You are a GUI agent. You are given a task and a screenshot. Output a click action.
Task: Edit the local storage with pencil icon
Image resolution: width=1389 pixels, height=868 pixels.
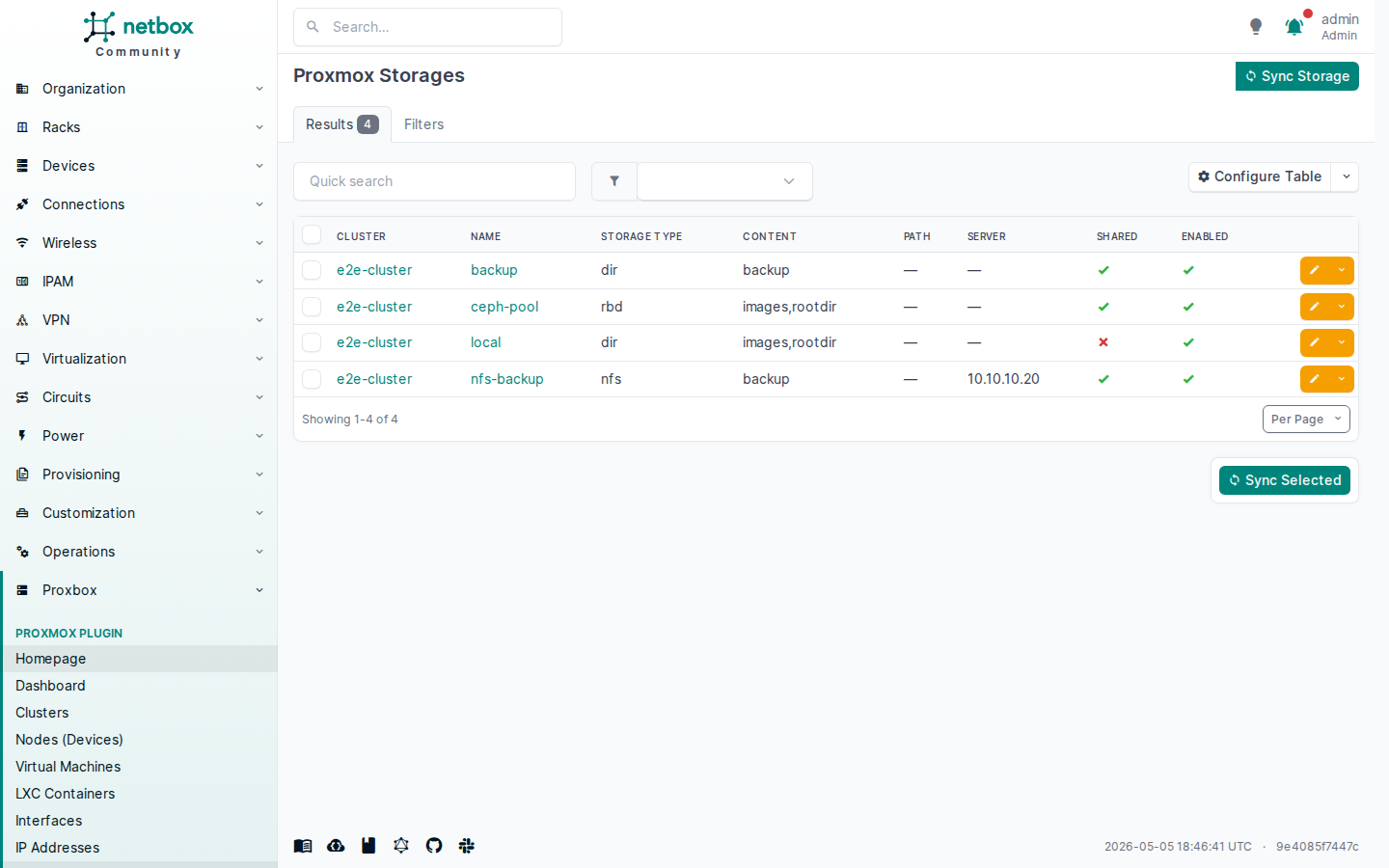tap(1315, 342)
